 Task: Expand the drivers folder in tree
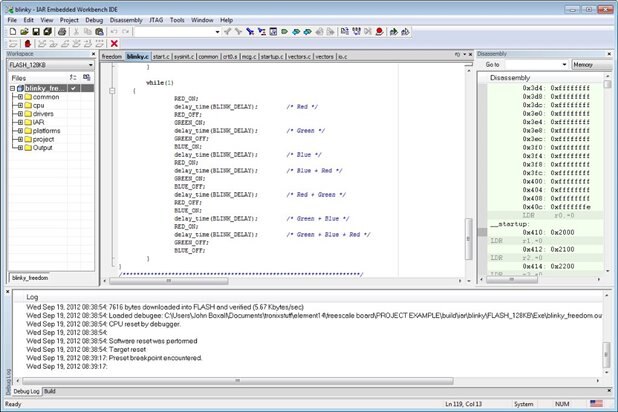click(x=20, y=114)
